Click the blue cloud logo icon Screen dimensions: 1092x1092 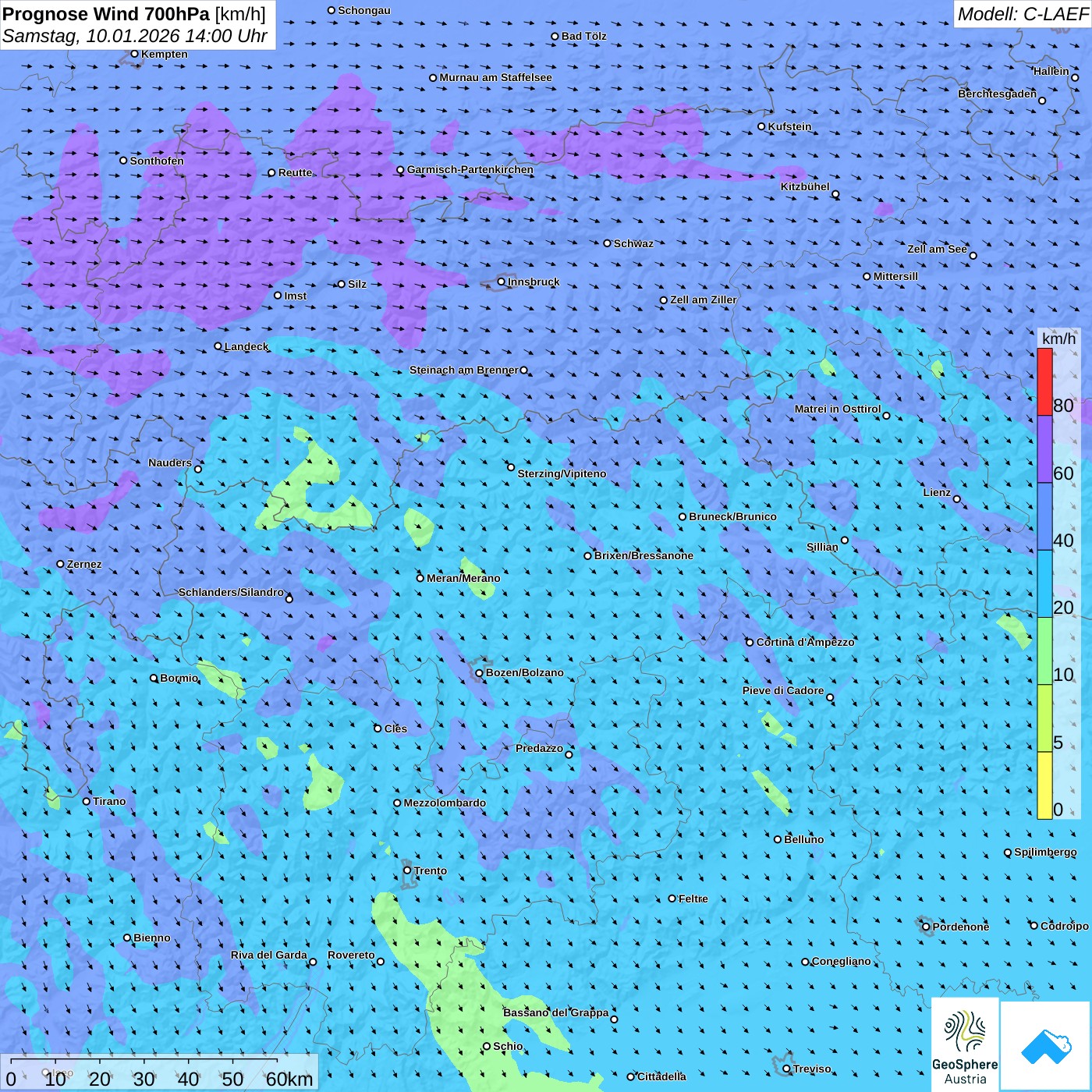[x=1045, y=1046]
